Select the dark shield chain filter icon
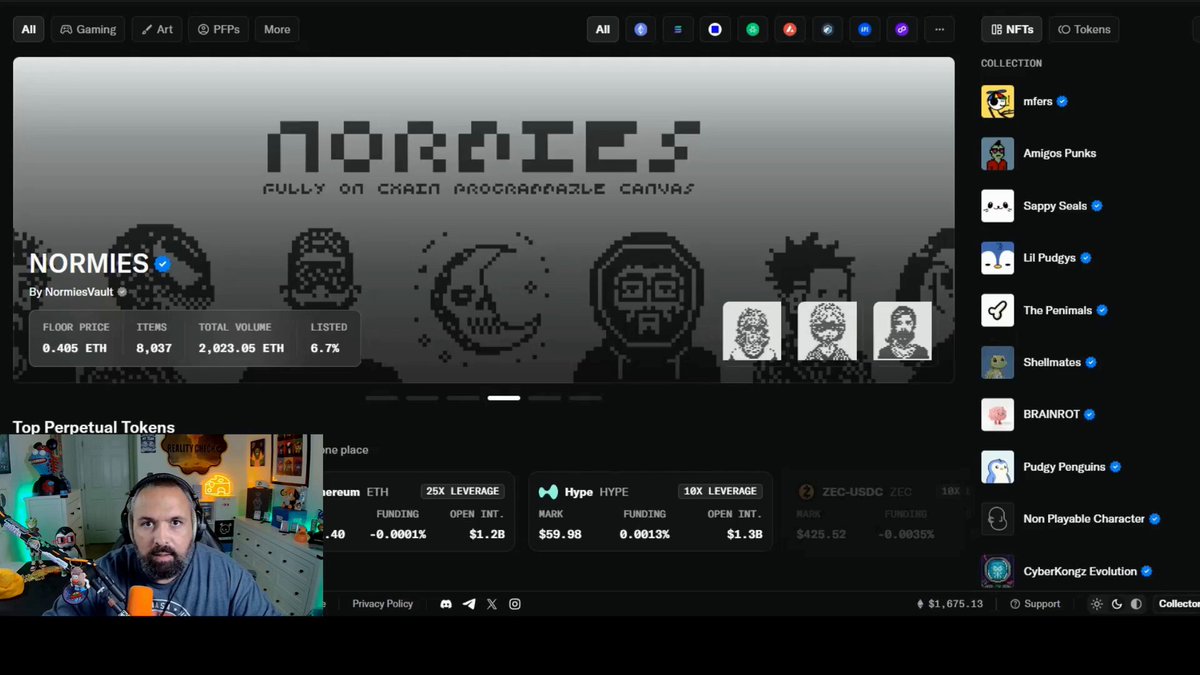Viewport: 1200px width, 675px height. click(x=827, y=29)
